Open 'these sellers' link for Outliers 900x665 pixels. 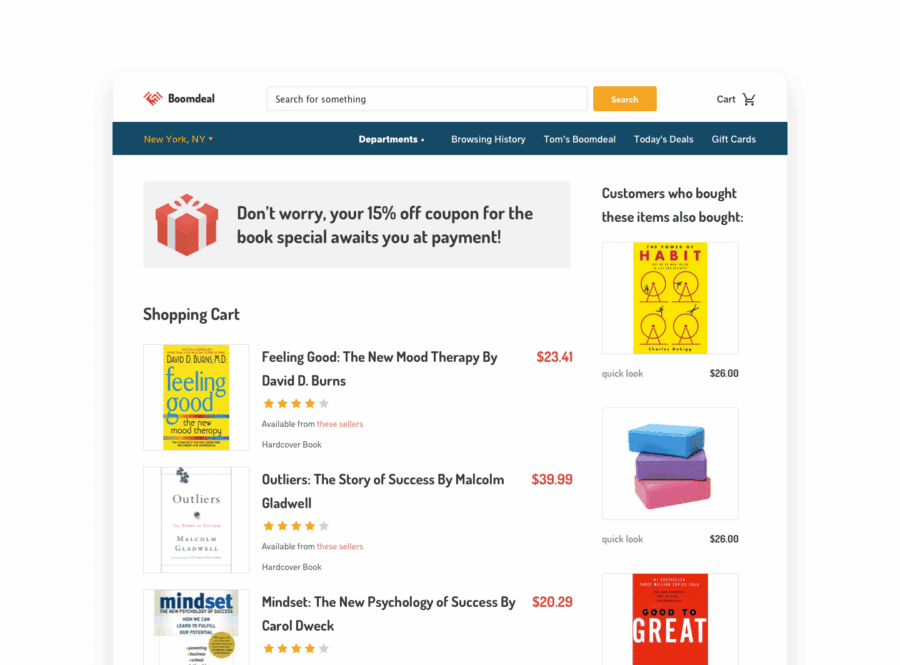[x=340, y=547]
